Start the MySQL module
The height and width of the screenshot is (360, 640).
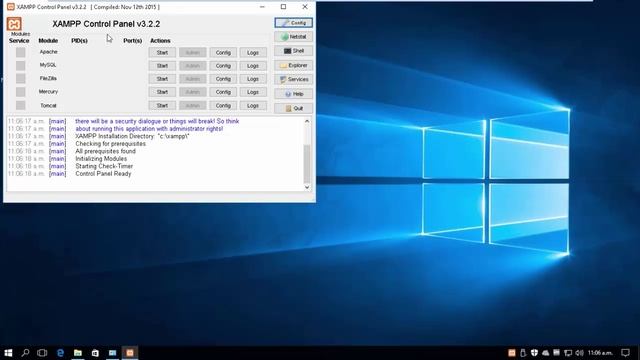tap(162, 66)
